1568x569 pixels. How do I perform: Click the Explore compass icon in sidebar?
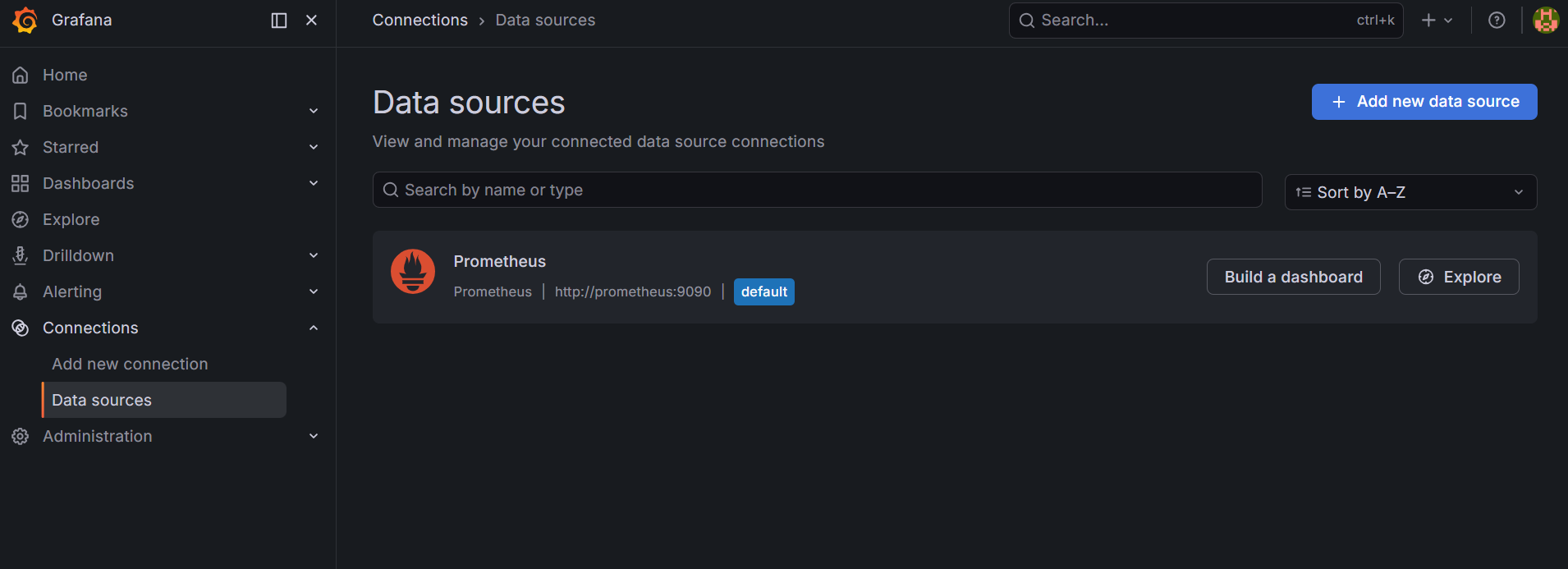point(21,219)
